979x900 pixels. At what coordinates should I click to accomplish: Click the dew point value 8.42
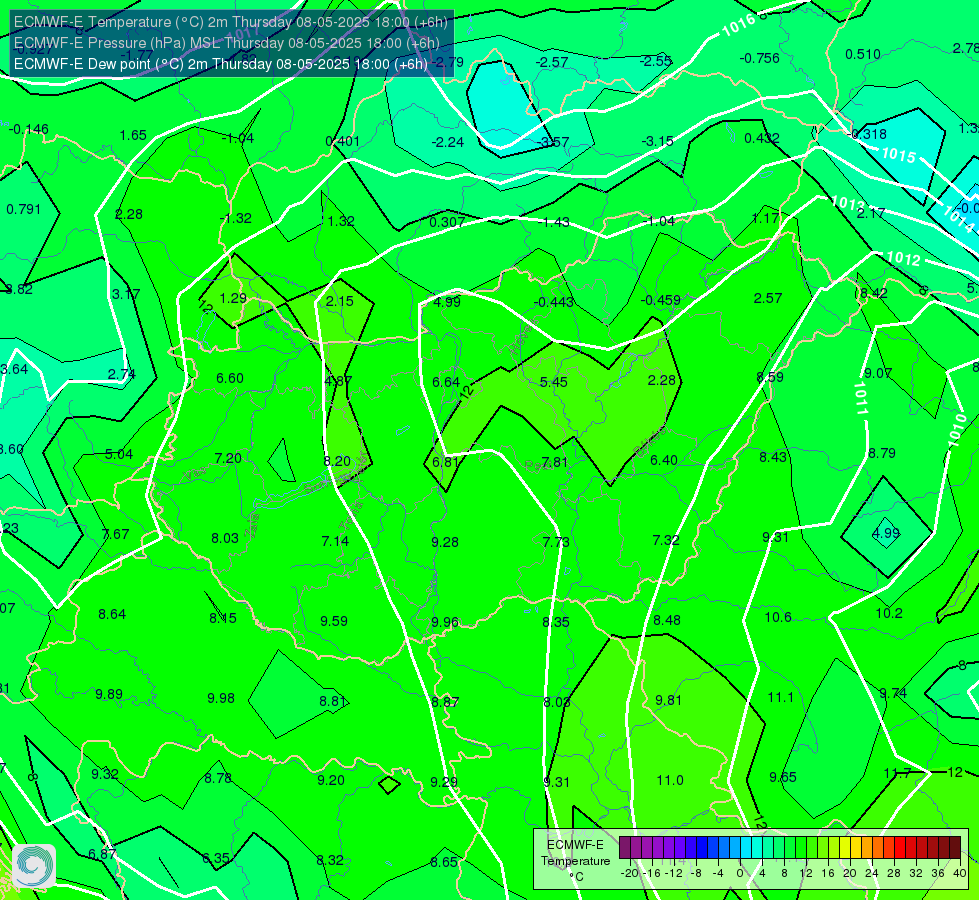[x=873, y=294]
